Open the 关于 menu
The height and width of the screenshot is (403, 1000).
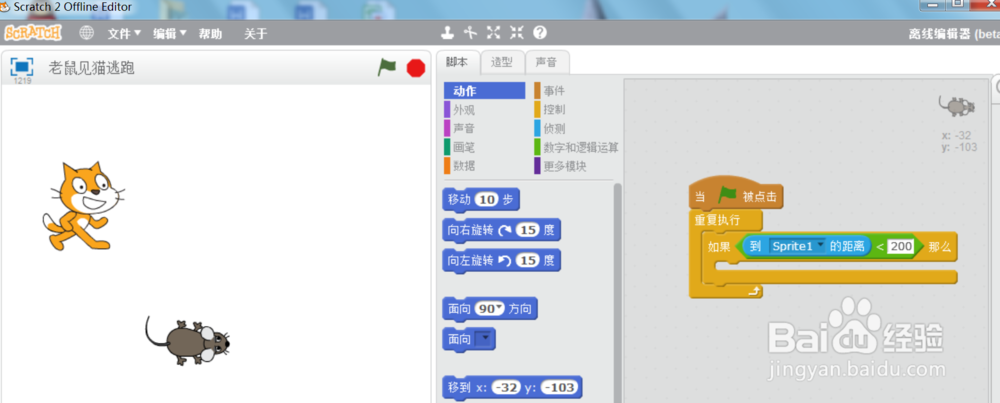point(256,34)
